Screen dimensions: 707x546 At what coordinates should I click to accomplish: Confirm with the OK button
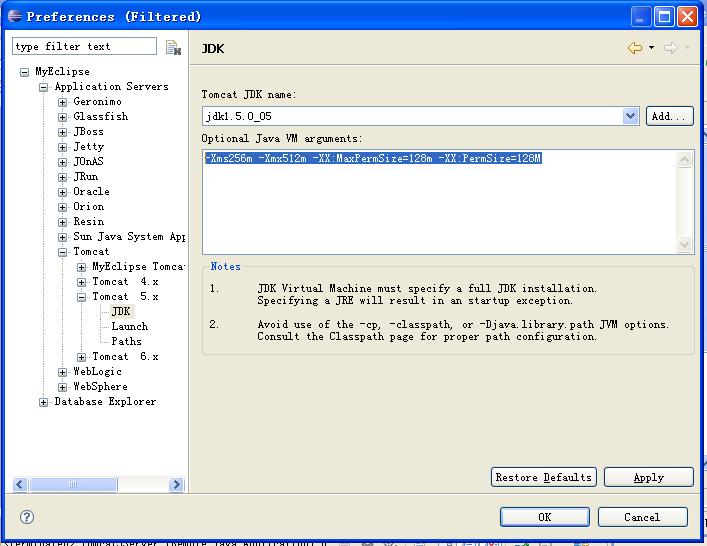[x=545, y=517]
